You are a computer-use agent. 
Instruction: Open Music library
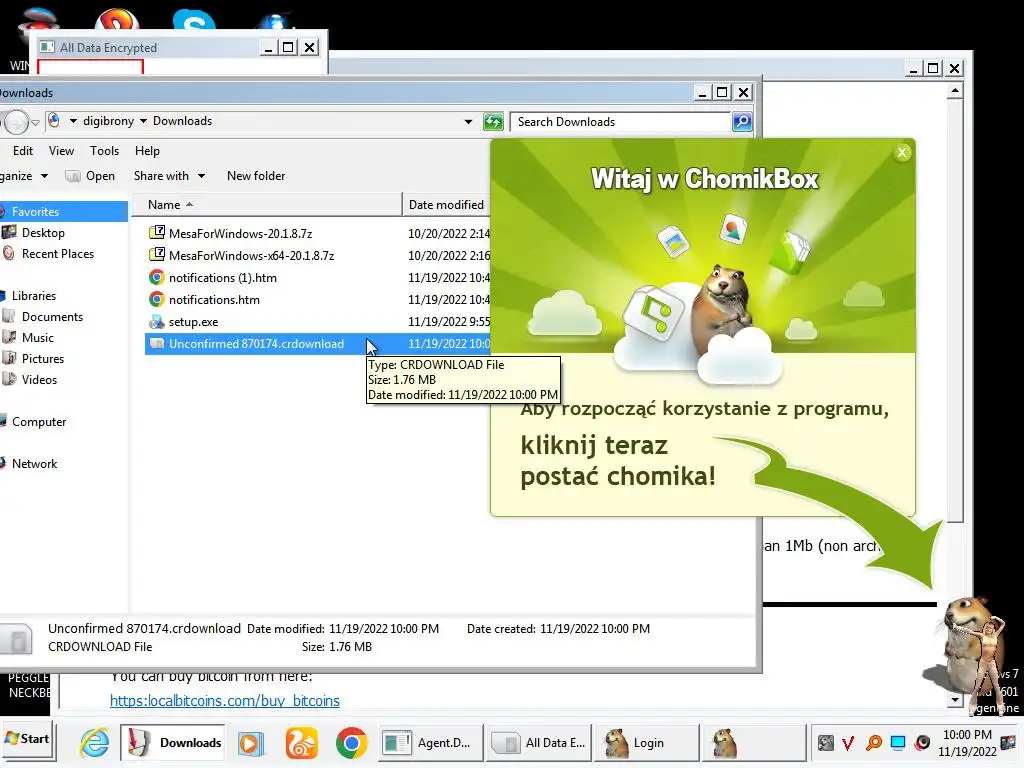pos(37,337)
